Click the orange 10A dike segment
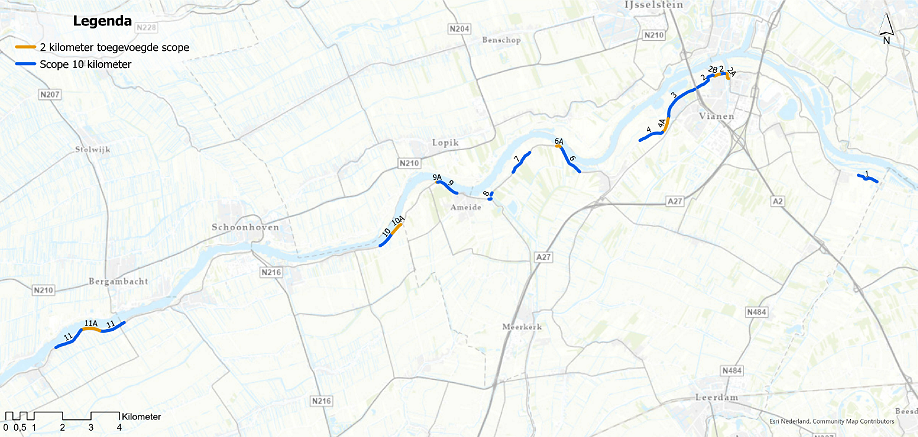918x437 pixels. coord(396,230)
